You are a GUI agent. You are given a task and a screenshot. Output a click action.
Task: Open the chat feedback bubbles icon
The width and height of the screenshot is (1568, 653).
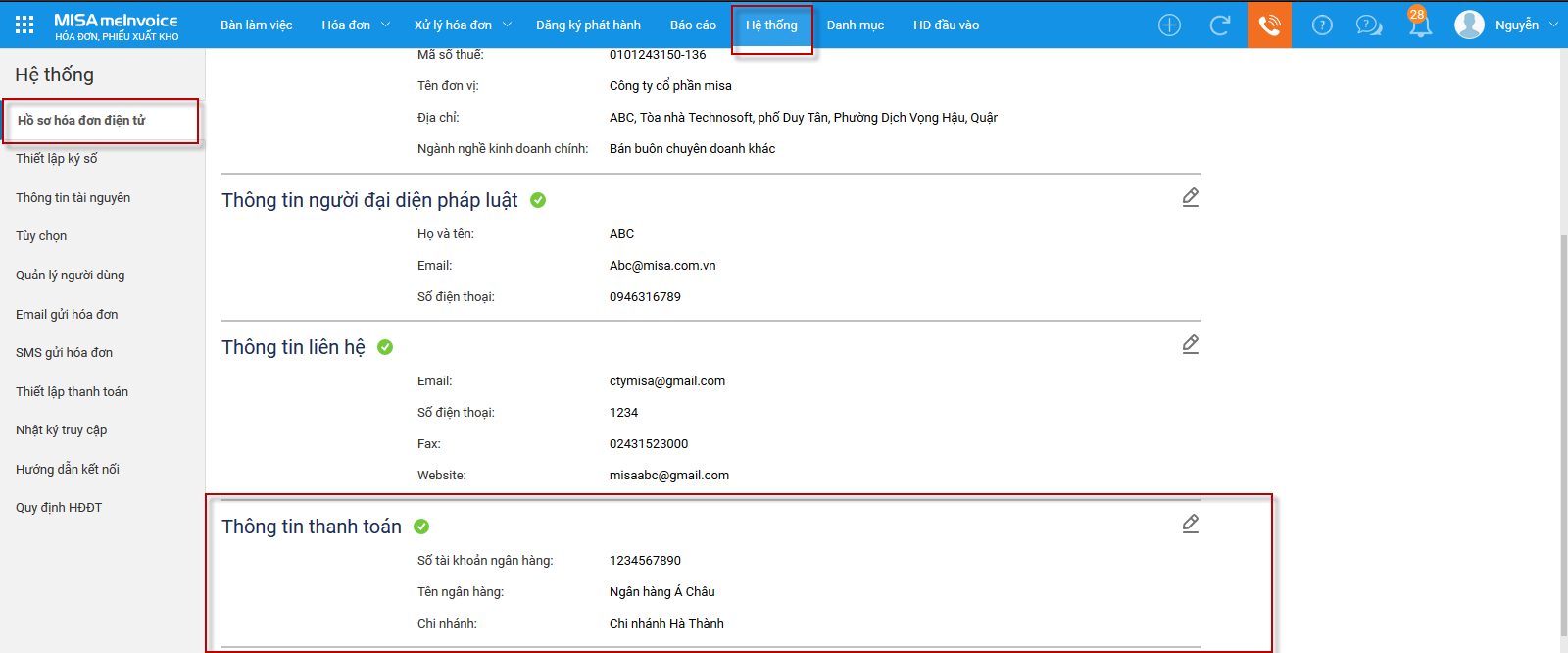[x=1368, y=25]
